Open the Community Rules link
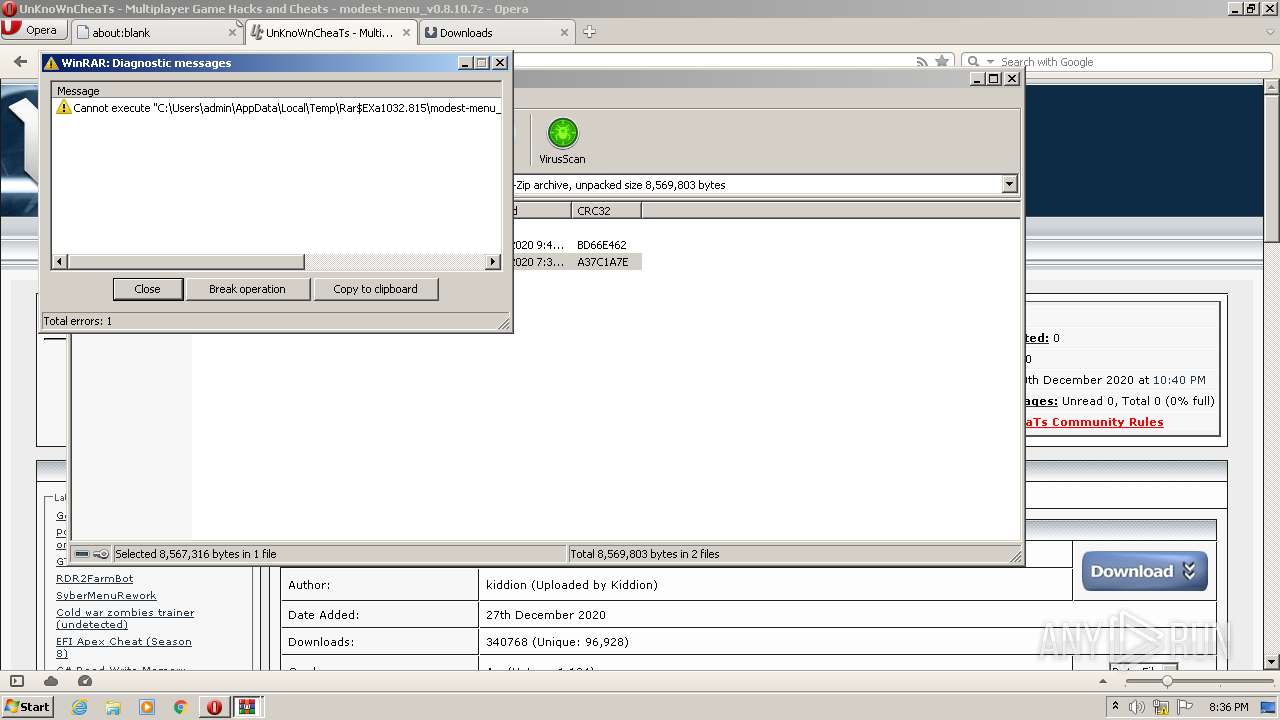The image size is (1280, 720). click(1093, 422)
